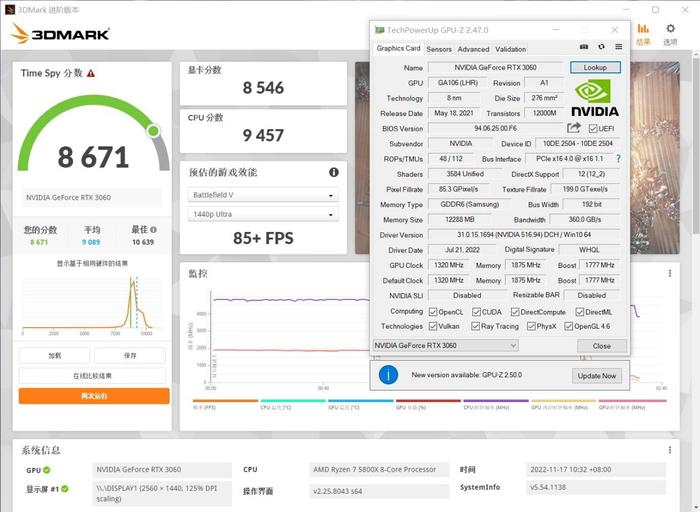The height and width of the screenshot is (512, 700).
Task: Click the Memory Size value 12288 MB
Action: point(460,220)
